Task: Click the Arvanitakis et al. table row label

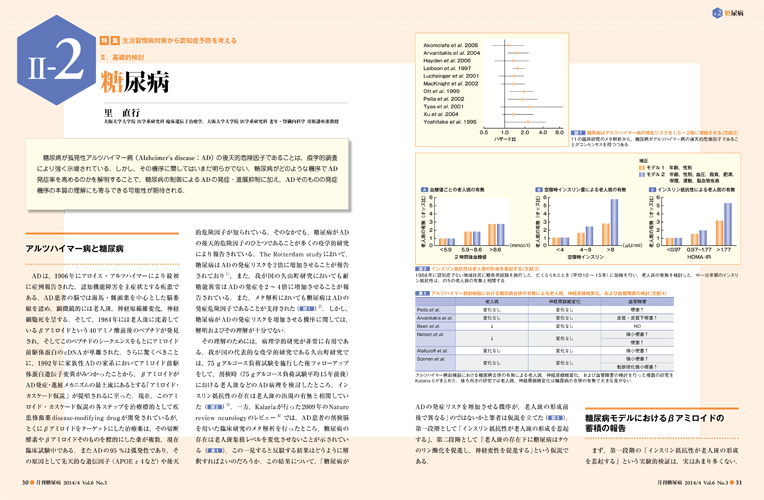Action: (x=435, y=318)
